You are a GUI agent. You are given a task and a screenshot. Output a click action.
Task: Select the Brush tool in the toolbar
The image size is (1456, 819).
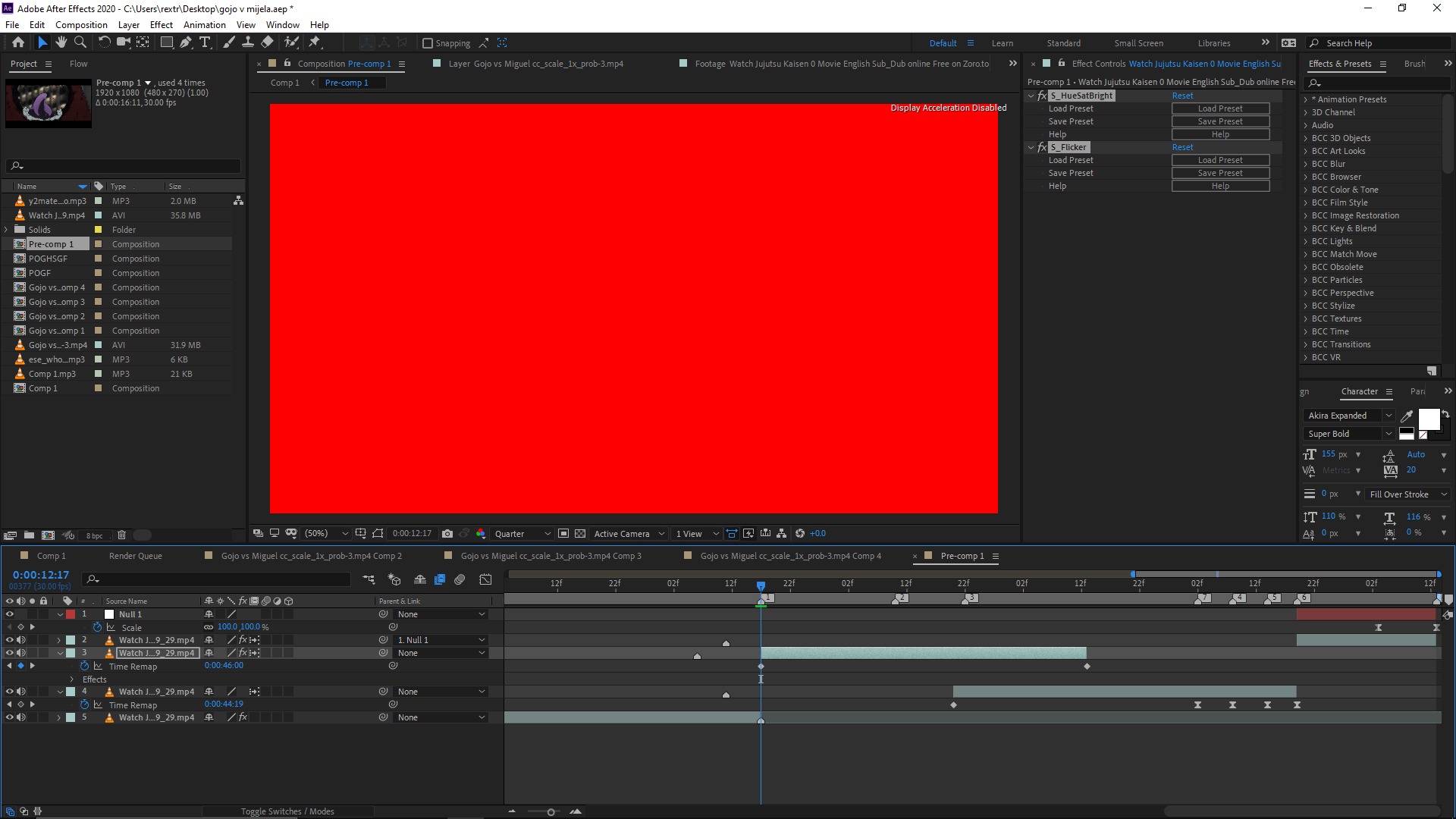229,42
